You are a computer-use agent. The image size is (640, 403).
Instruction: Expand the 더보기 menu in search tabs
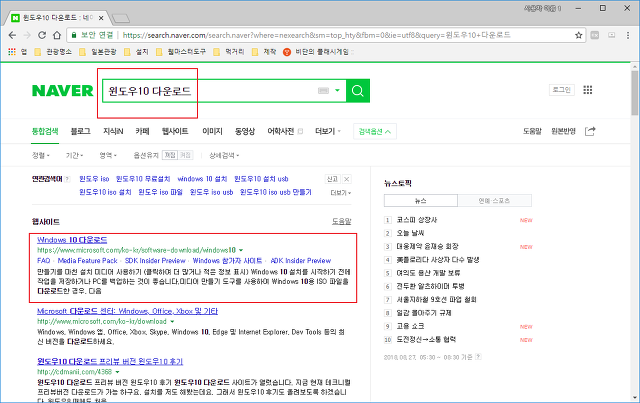pyautogui.click(x=328, y=131)
